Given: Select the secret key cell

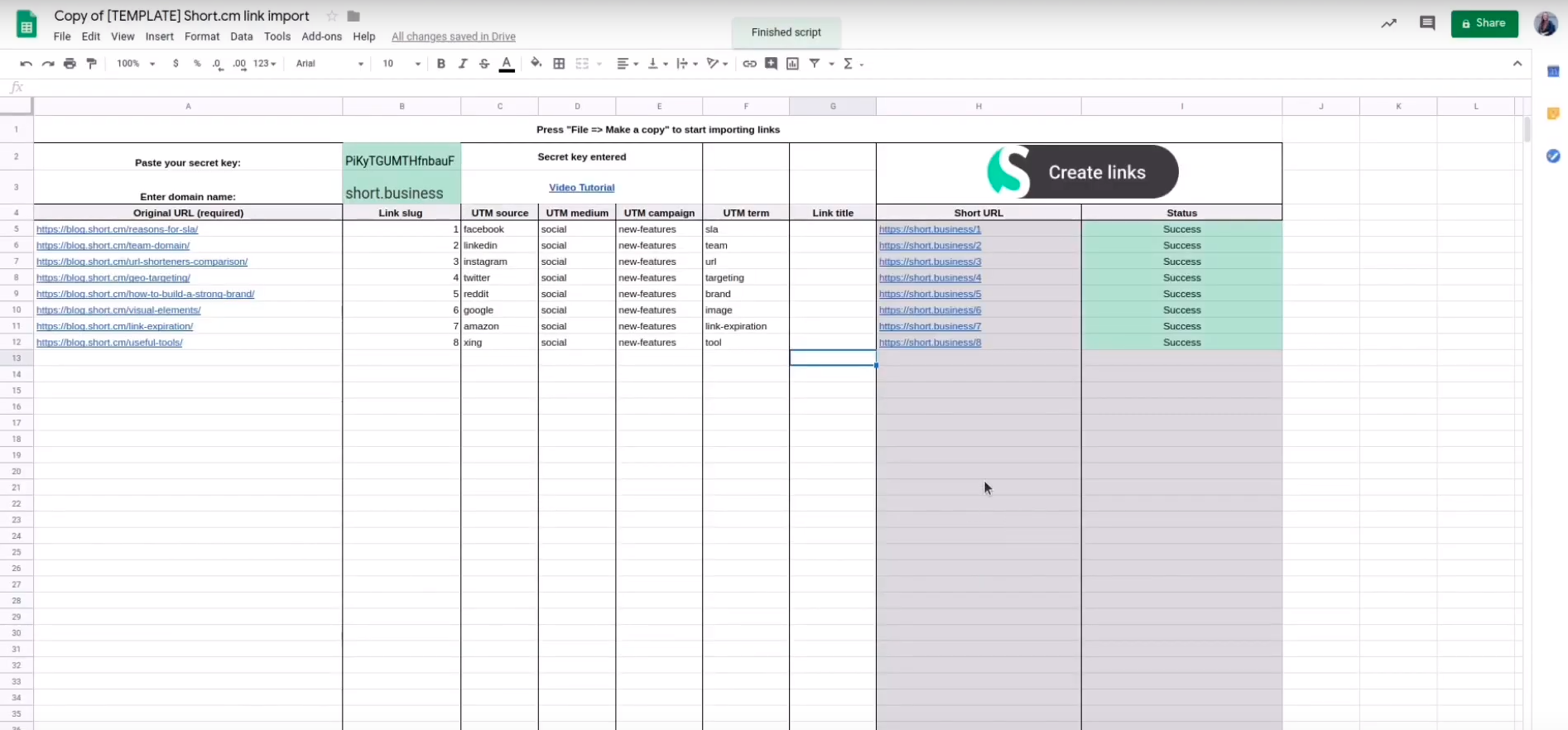Looking at the screenshot, I should [402, 157].
